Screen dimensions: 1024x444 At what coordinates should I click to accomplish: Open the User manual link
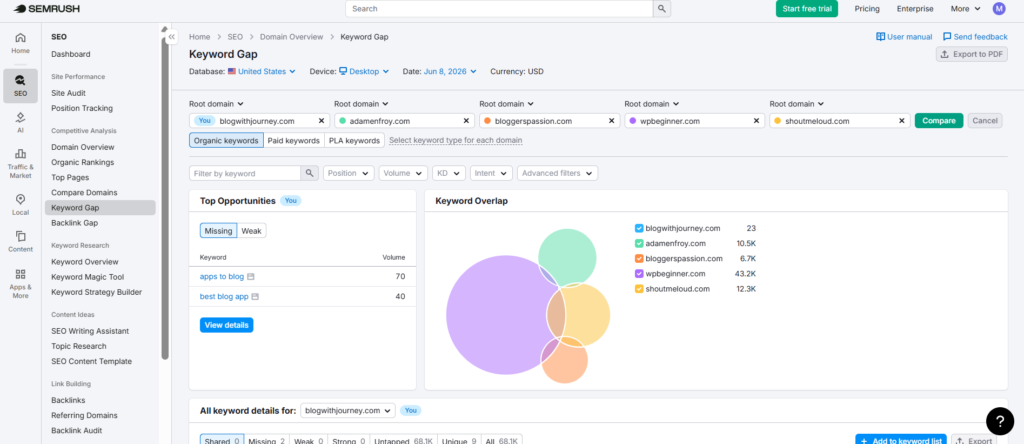[x=904, y=37]
